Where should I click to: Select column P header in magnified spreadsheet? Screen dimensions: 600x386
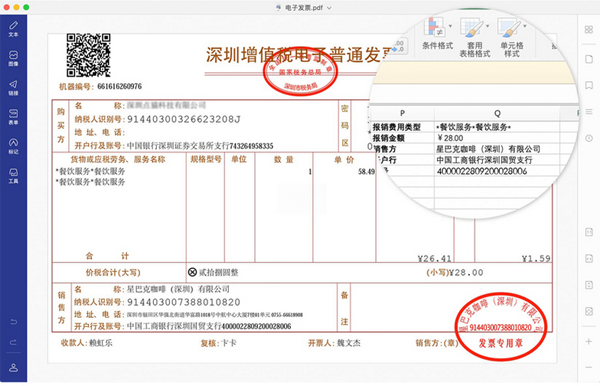click(402, 113)
